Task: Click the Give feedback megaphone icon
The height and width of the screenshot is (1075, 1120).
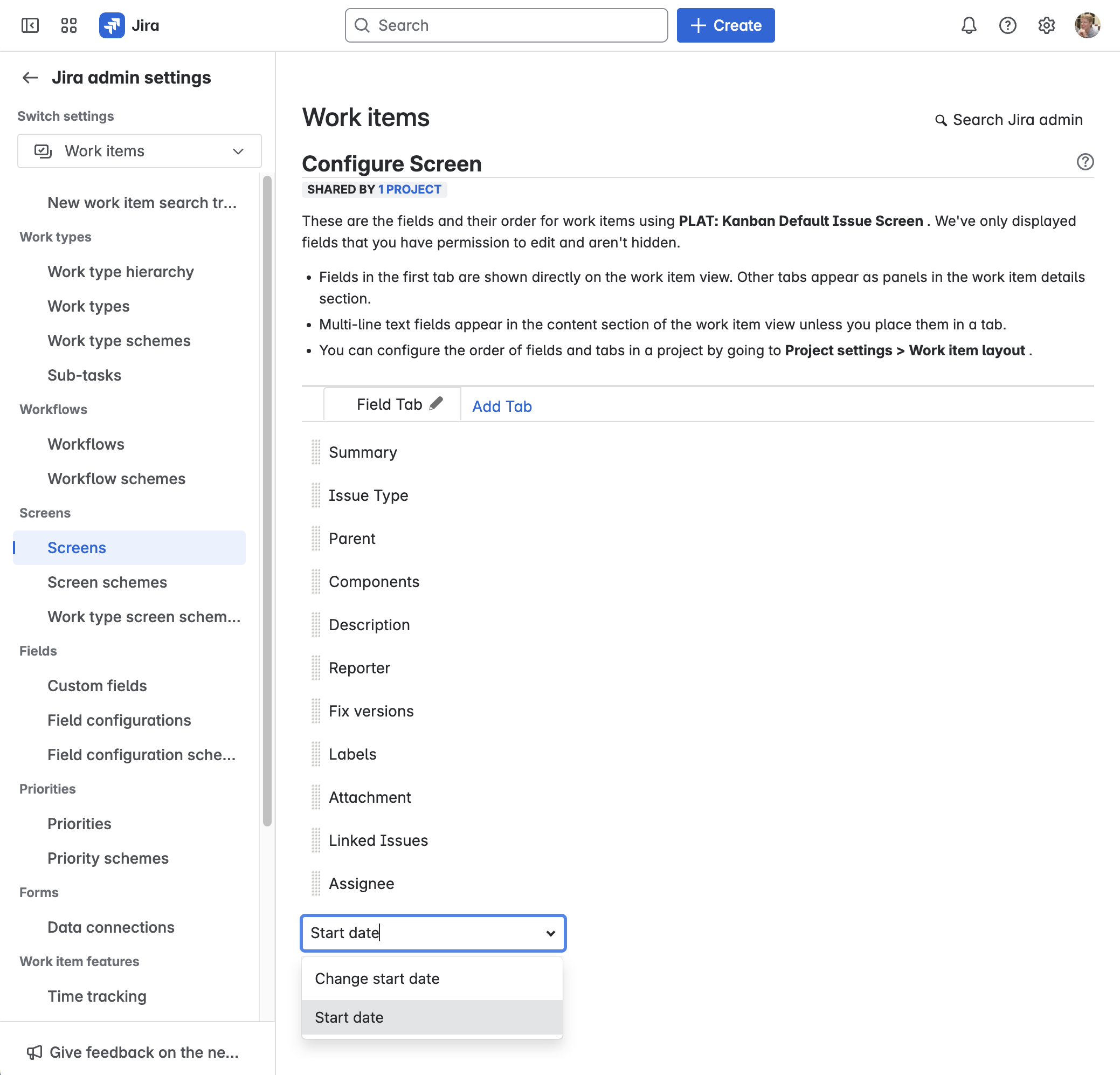Action: click(x=35, y=1052)
